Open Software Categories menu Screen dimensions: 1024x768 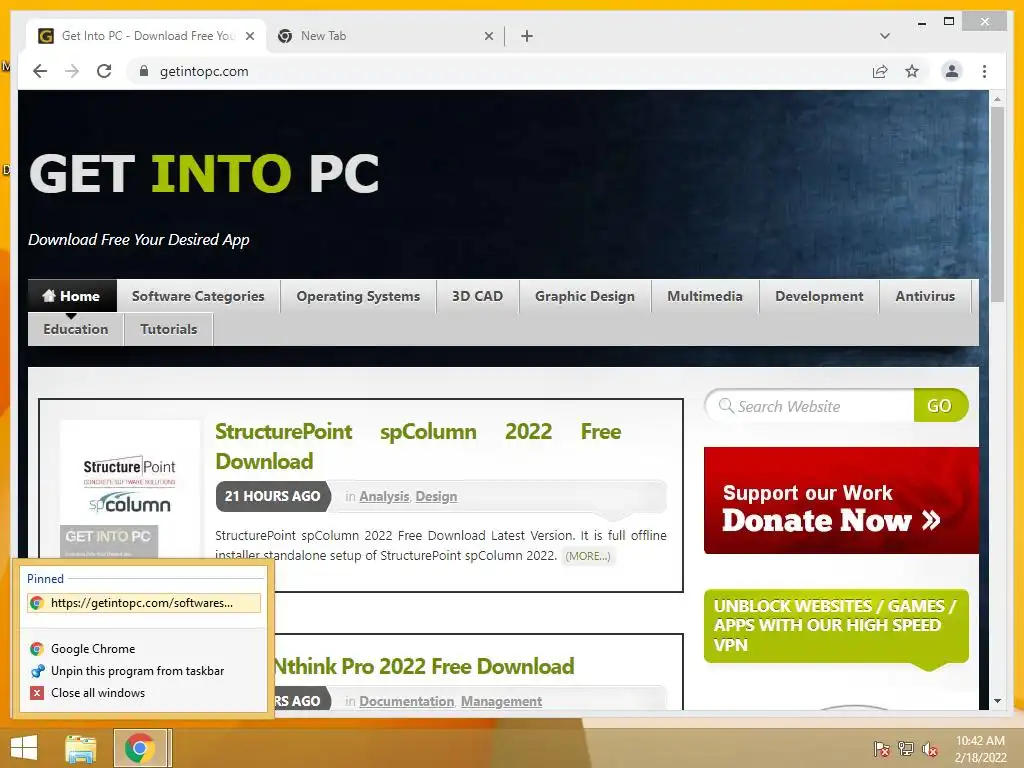pos(198,296)
